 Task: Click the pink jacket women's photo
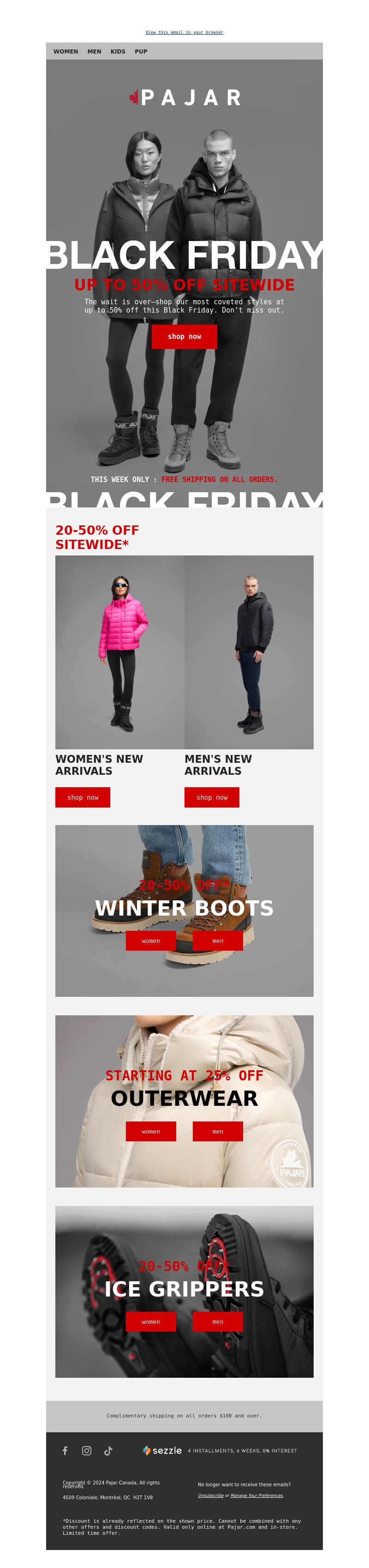[120, 652]
